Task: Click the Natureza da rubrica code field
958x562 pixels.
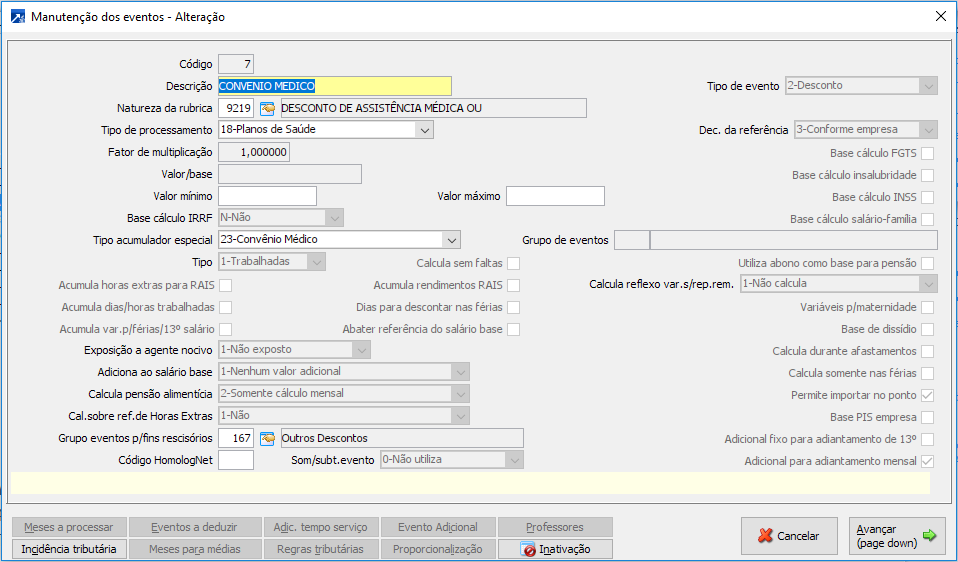Action: click(x=236, y=108)
